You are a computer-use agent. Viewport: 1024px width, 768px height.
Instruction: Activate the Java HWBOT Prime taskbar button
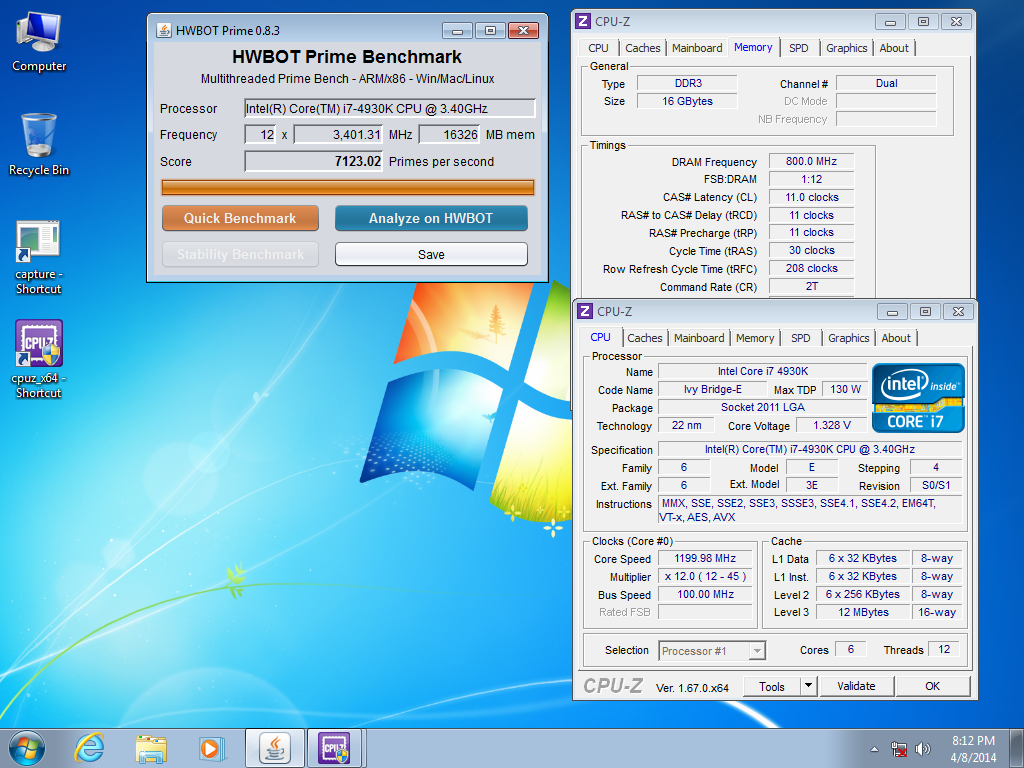click(x=275, y=748)
